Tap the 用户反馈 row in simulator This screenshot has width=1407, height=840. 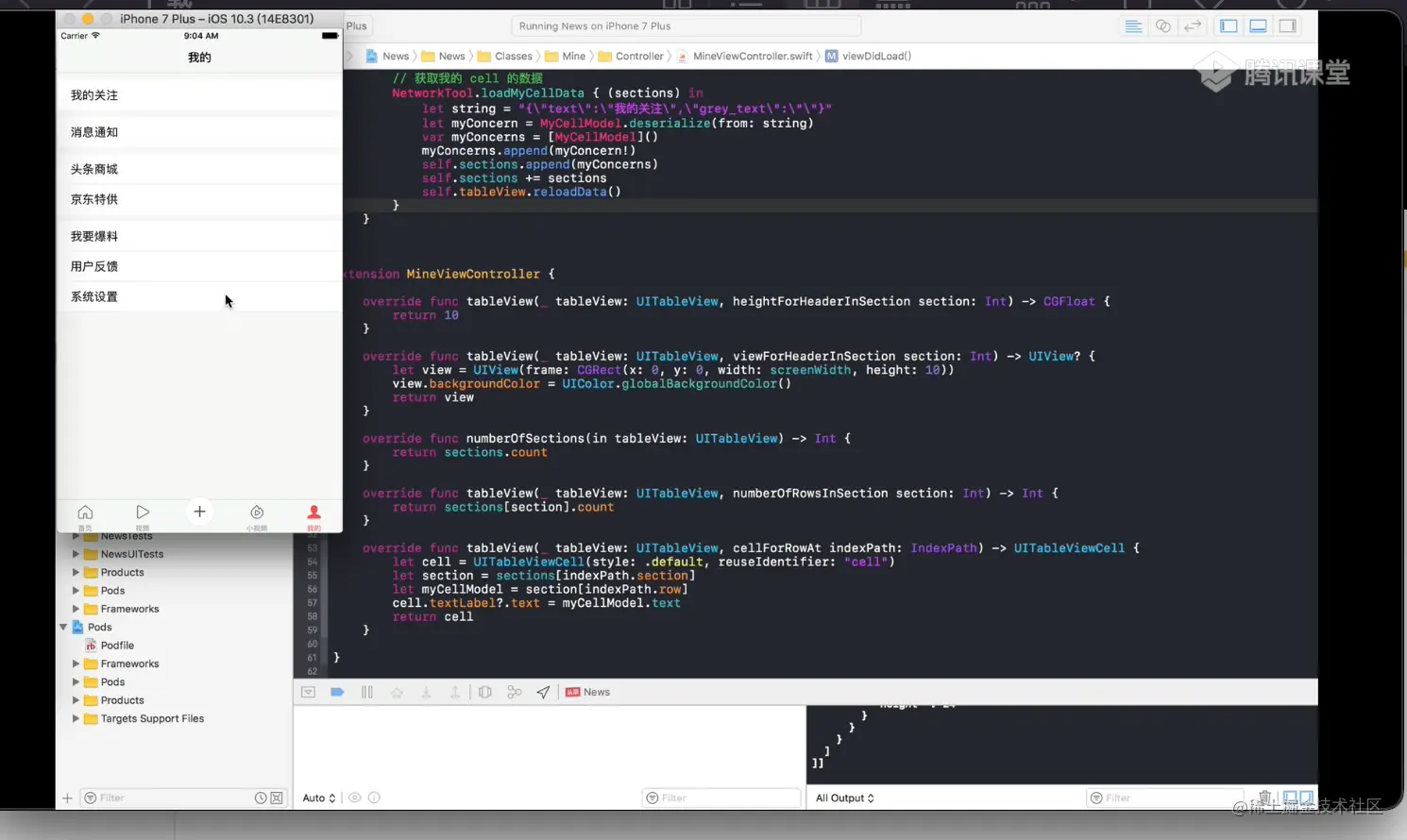(x=199, y=266)
